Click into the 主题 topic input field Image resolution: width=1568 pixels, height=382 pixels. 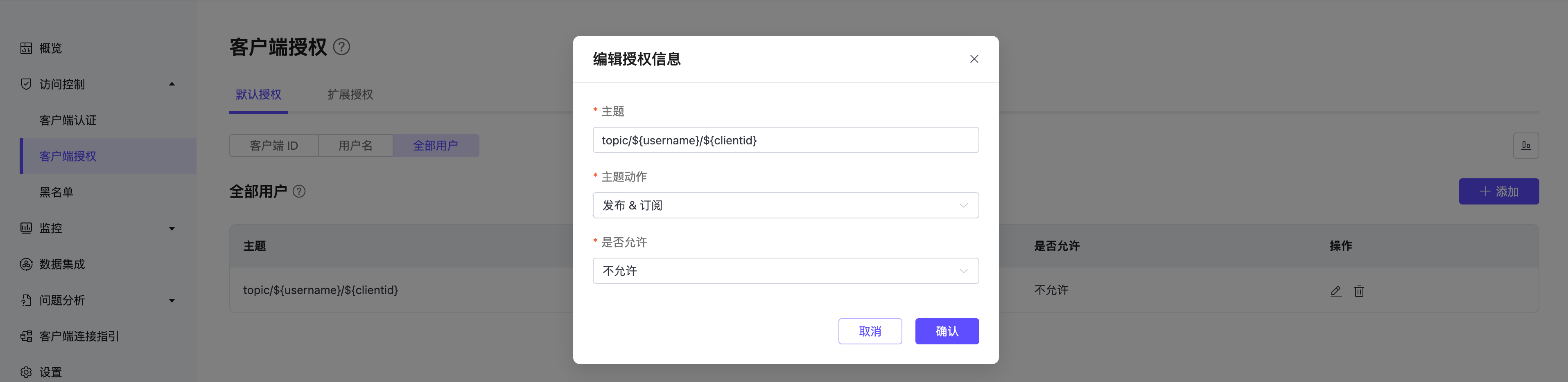(785, 141)
